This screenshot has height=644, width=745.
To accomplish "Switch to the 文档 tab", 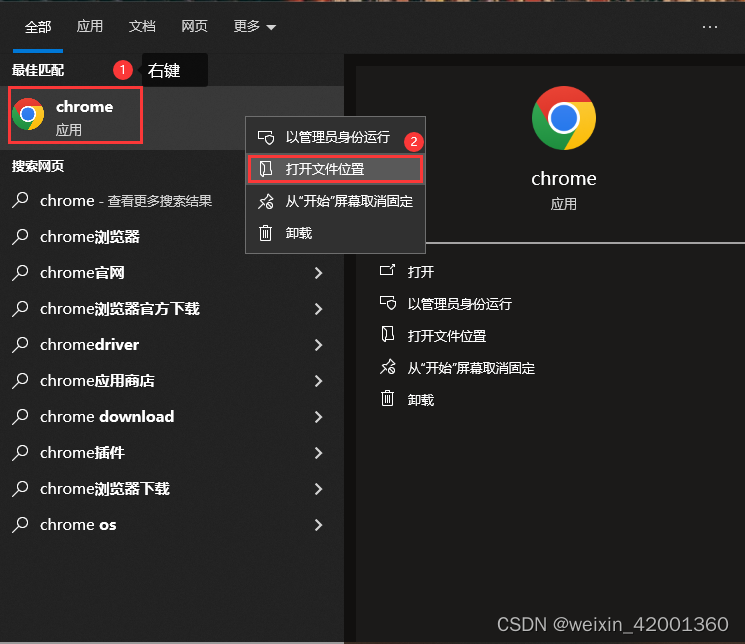I will (142, 26).
